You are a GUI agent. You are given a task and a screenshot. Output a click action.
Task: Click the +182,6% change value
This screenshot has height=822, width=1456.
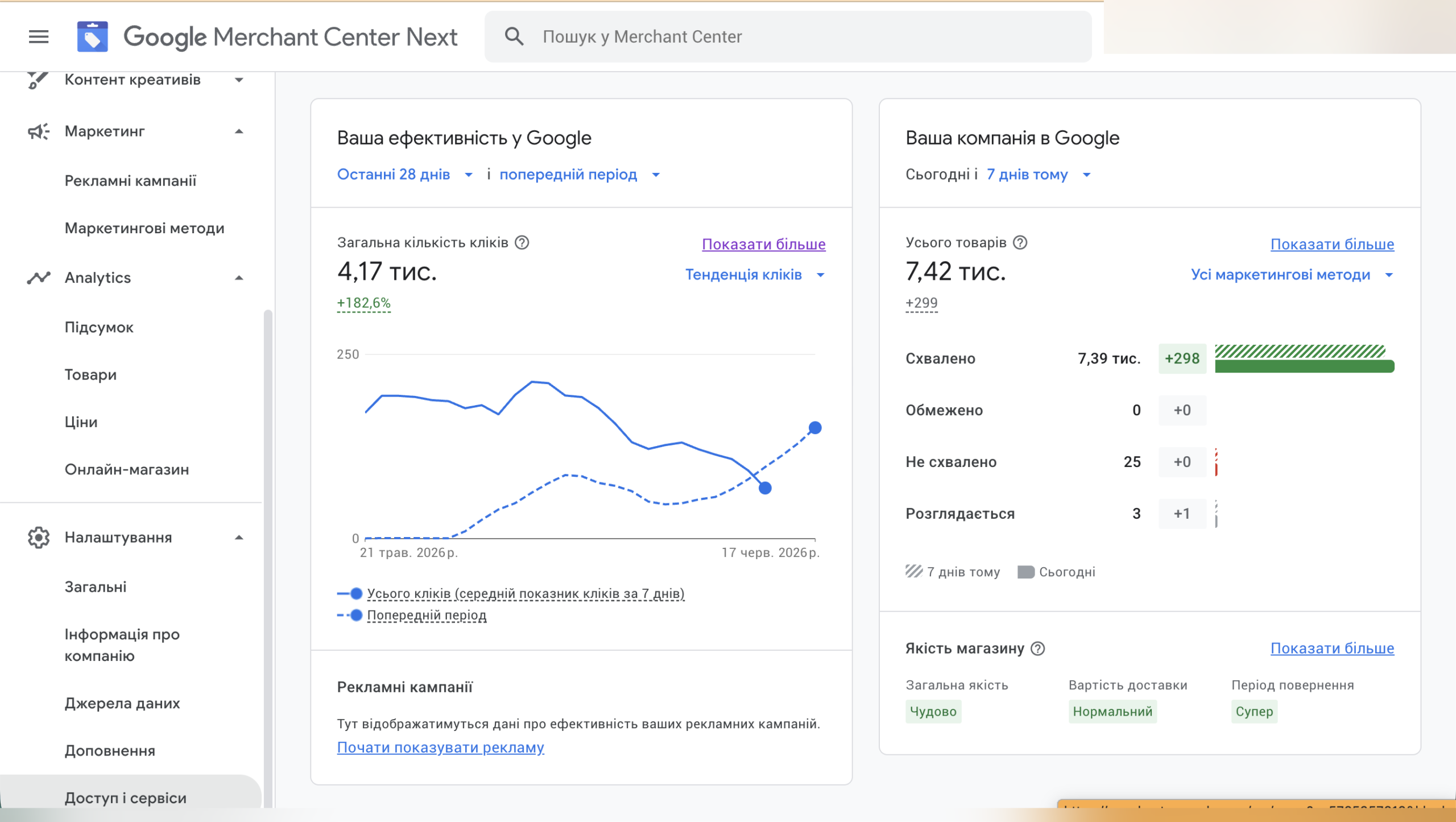click(x=363, y=303)
